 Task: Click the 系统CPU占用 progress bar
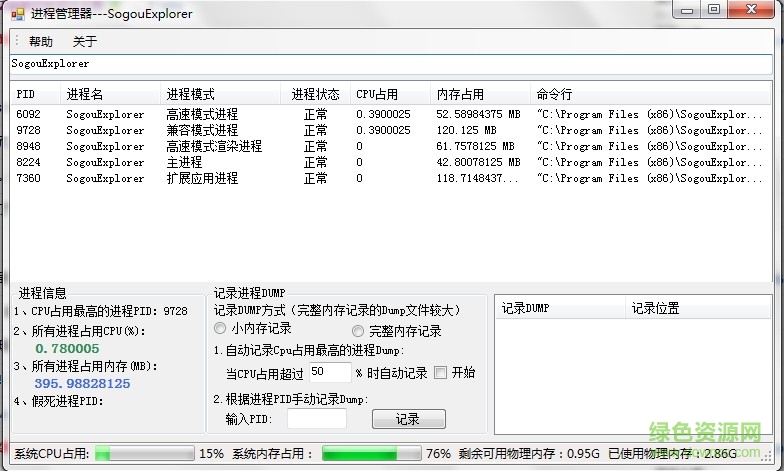(144, 454)
